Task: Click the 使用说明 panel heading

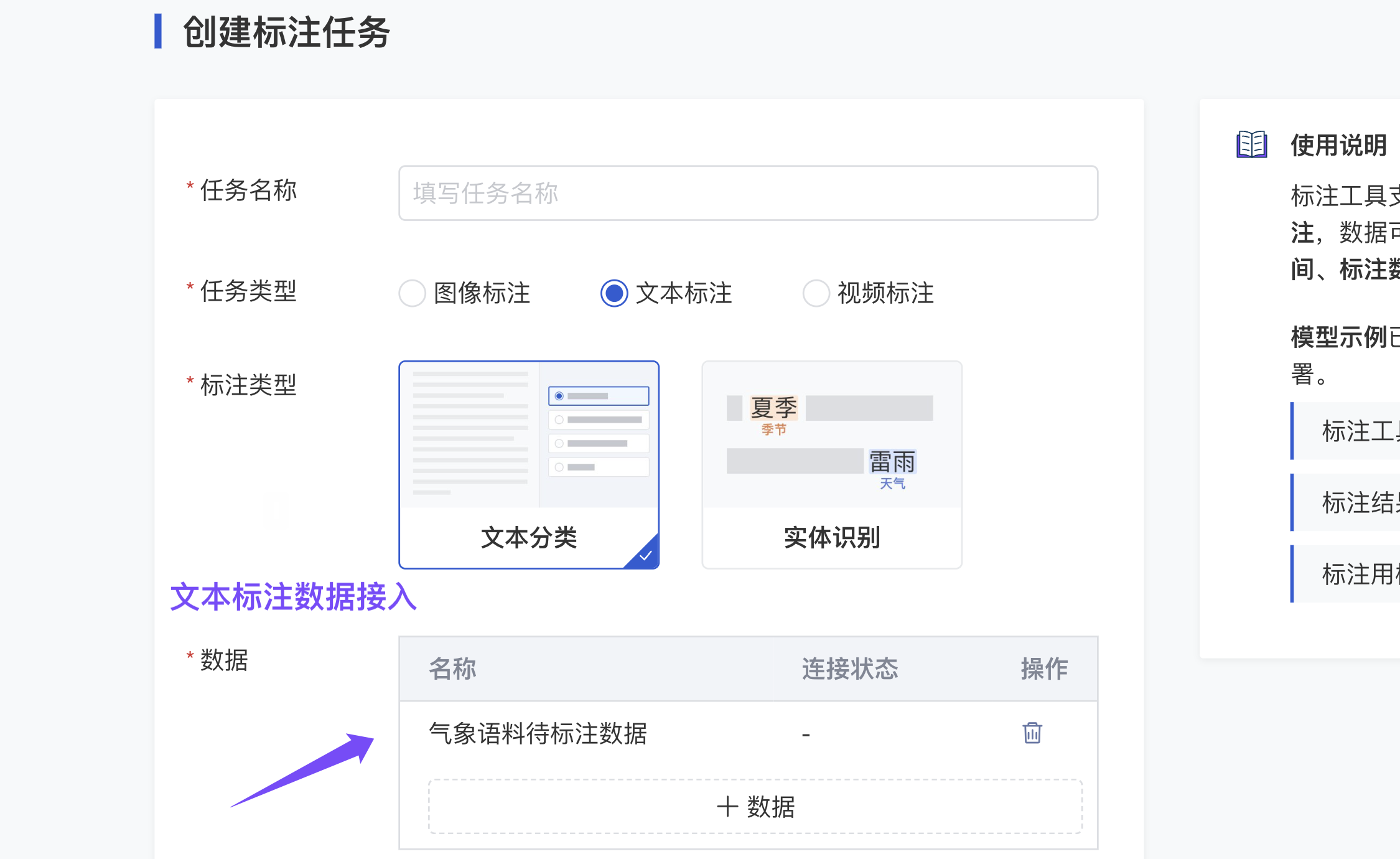Action: click(x=1338, y=145)
